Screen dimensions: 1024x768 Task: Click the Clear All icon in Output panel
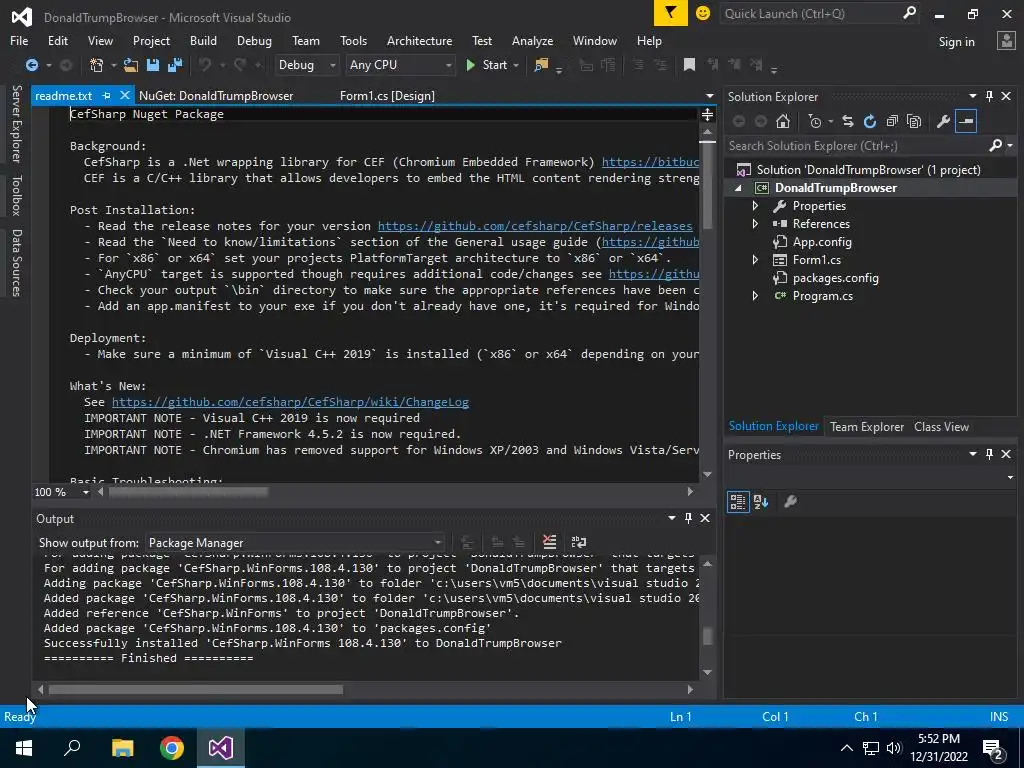pyautogui.click(x=549, y=542)
